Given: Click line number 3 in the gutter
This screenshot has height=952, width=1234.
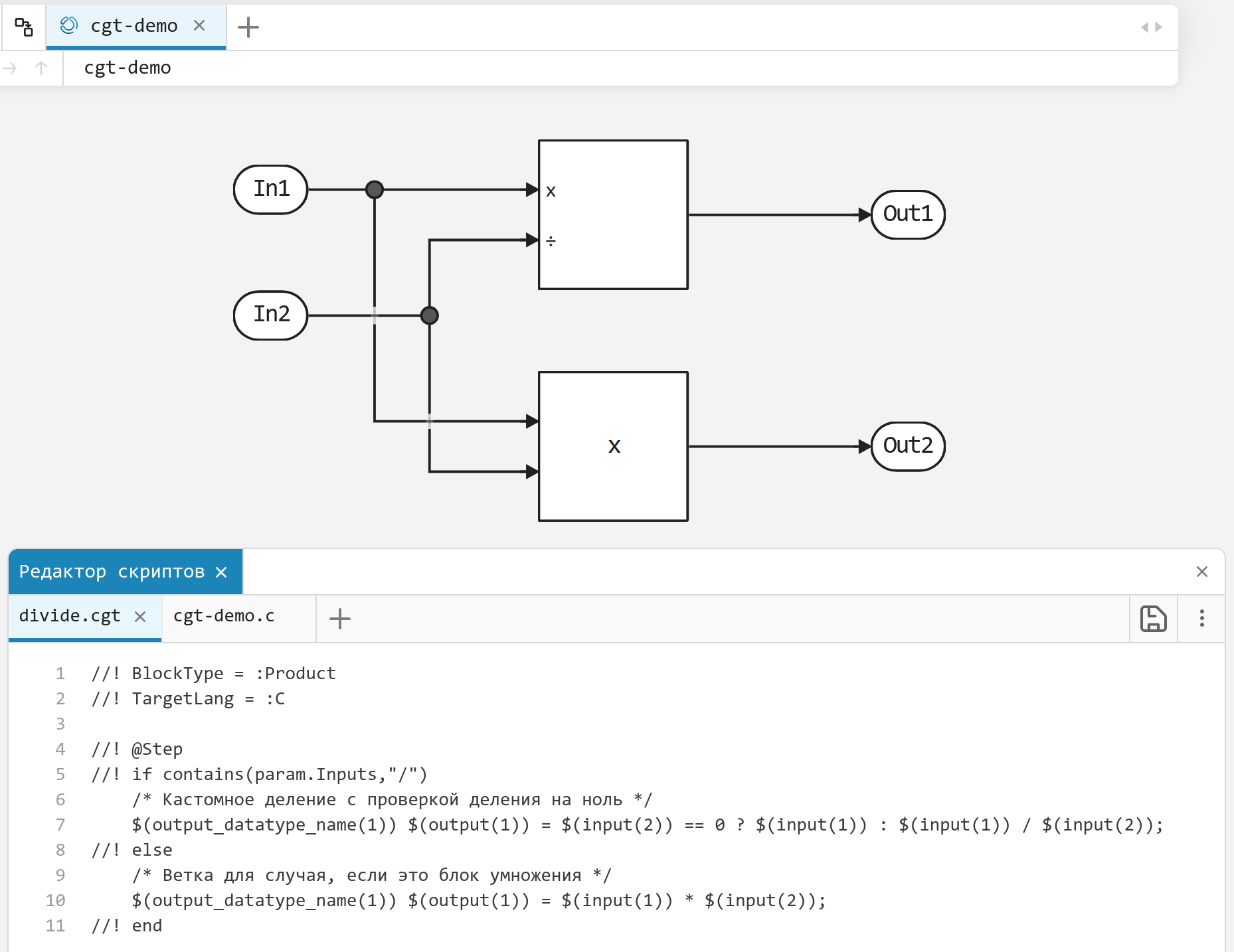Looking at the screenshot, I should (60, 724).
